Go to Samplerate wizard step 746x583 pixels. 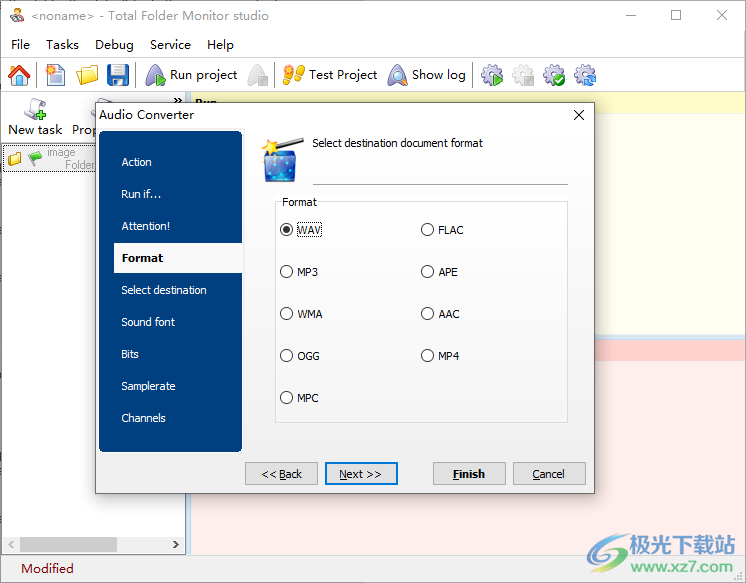click(x=148, y=386)
